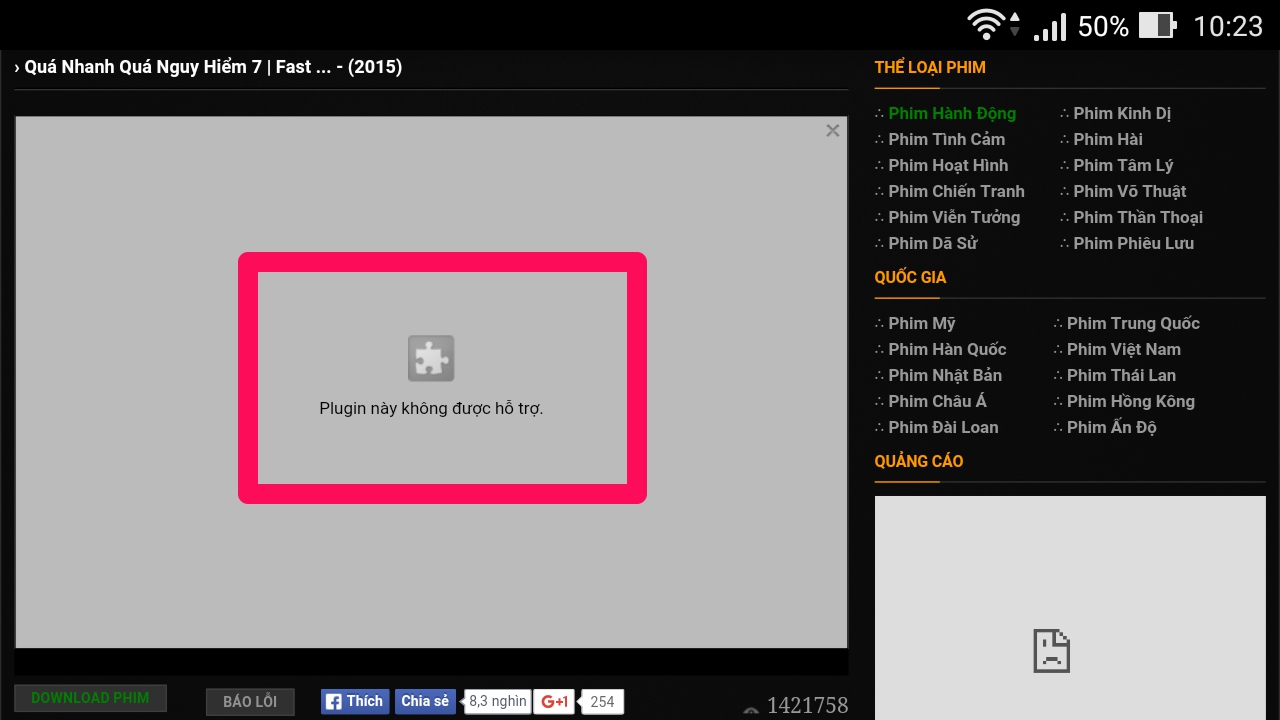Click the DOWNLOAD PHIM button
1280x720 pixels.
[x=90, y=698]
